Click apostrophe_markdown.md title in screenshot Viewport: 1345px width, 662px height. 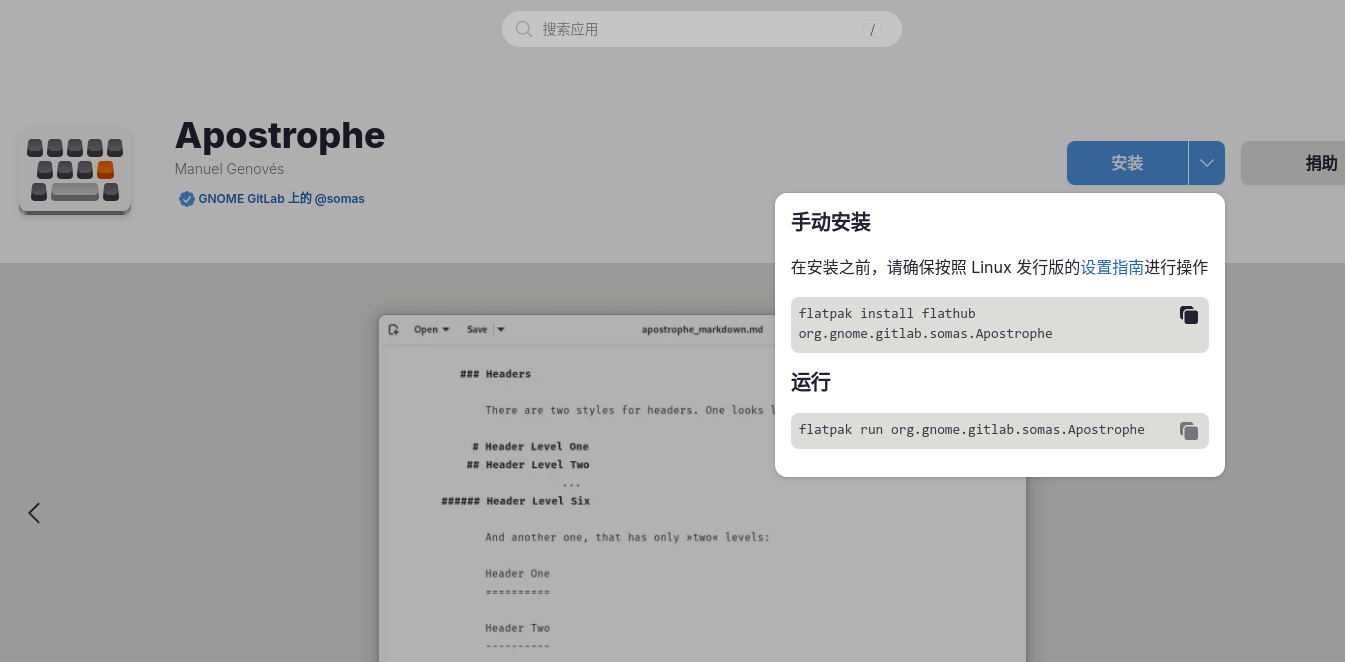pyautogui.click(x=702, y=329)
